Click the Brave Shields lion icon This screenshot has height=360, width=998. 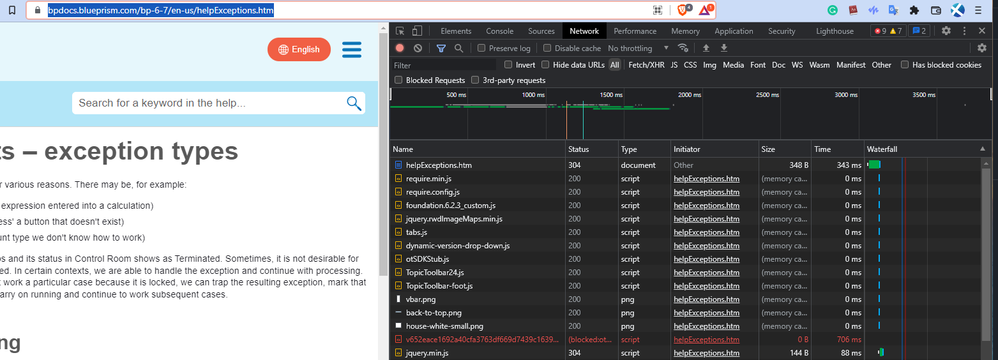(x=684, y=10)
